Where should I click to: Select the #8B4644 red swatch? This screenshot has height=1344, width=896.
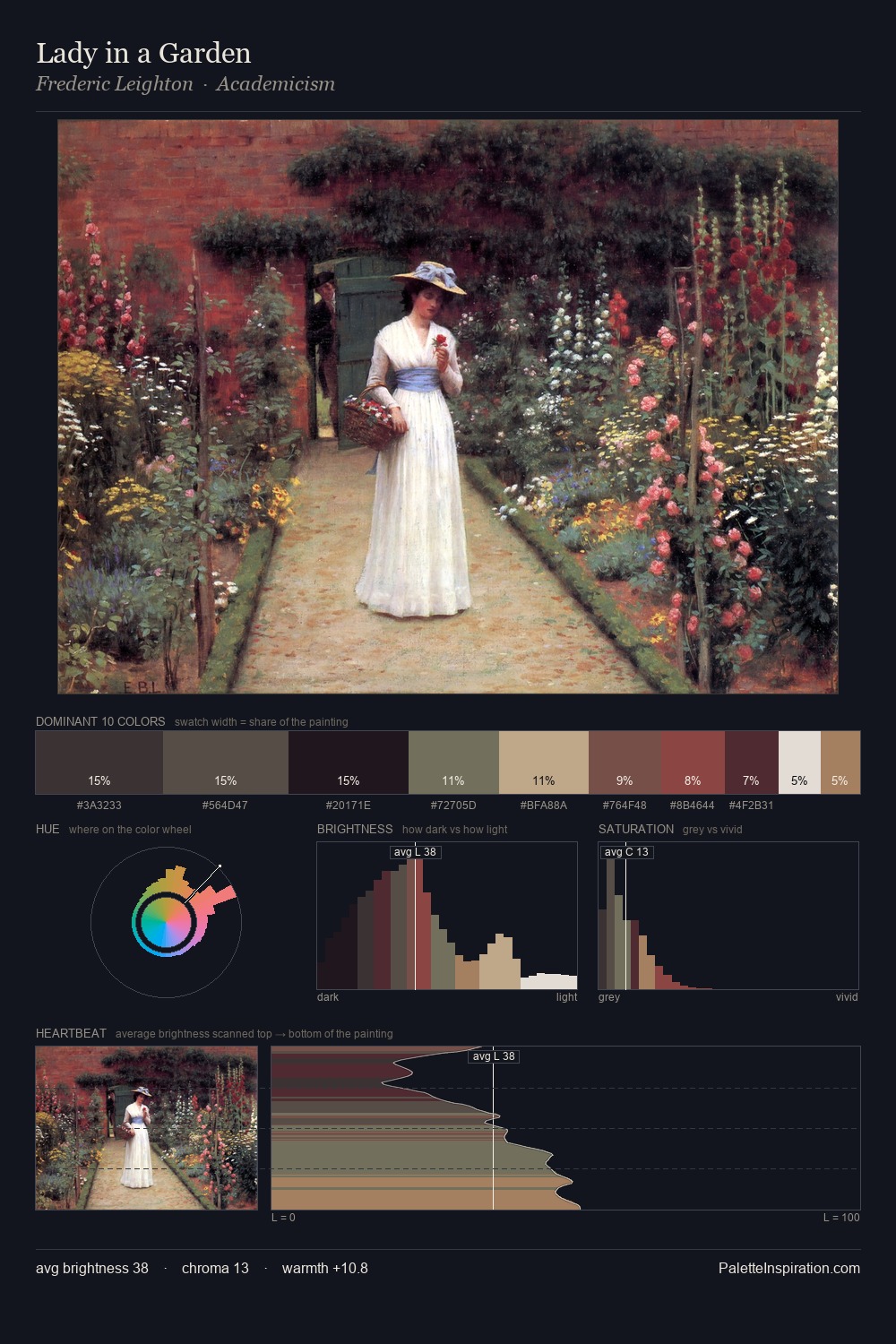coord(693,762)
